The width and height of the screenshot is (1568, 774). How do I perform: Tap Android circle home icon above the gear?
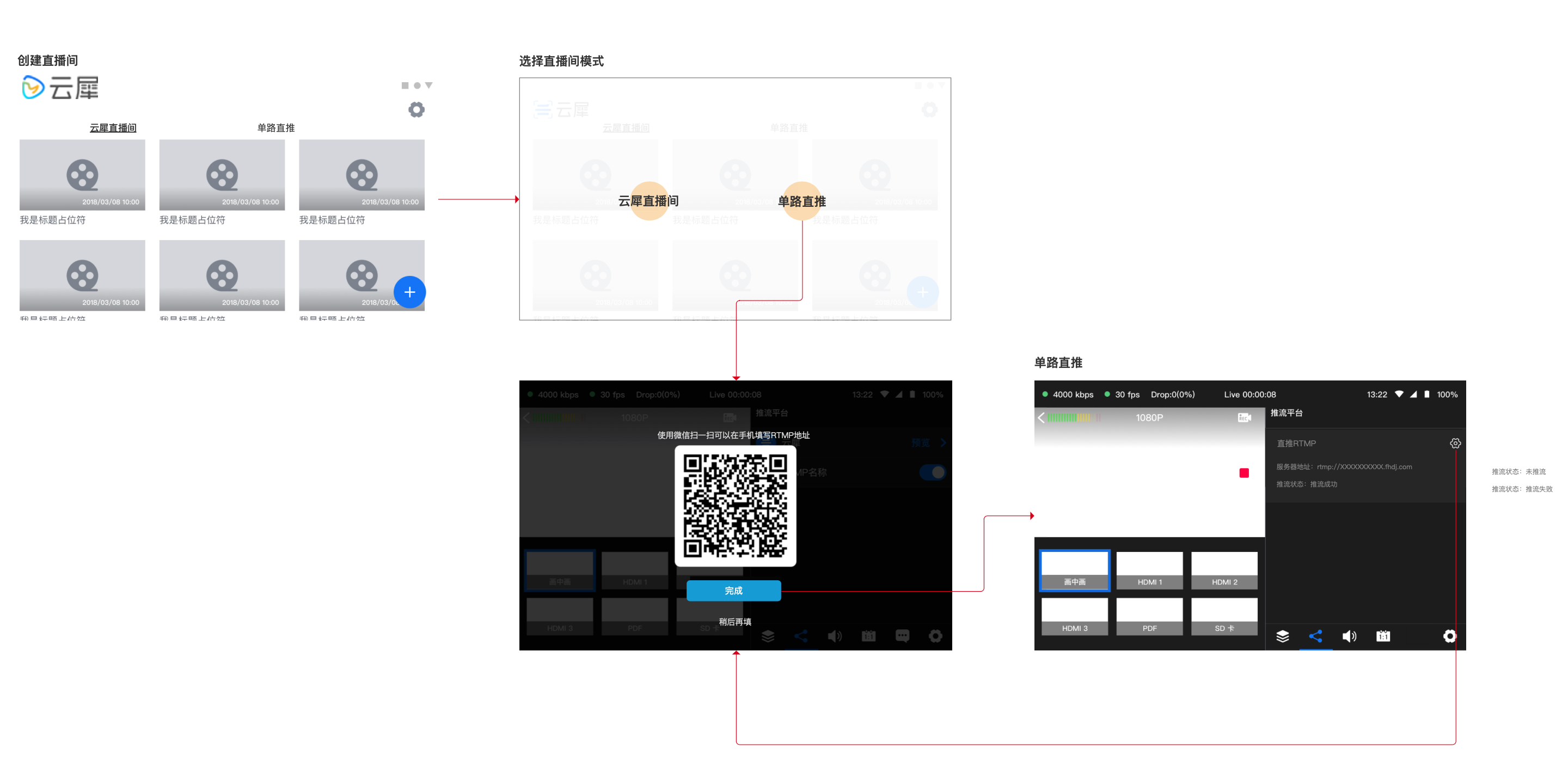coord(417,85)
